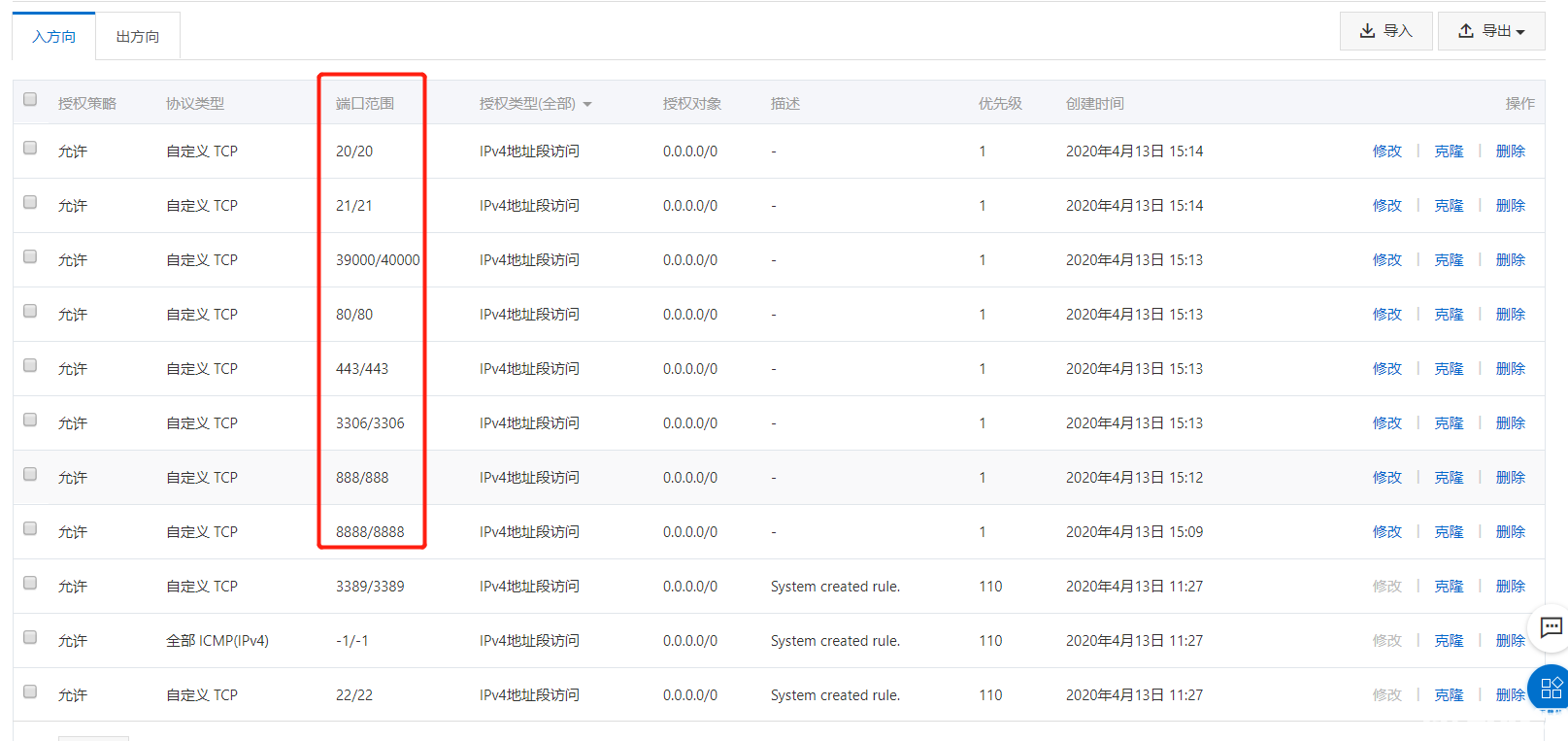The height and width of the screenshot is (741, 1568).
Task: Click the chat feedback floating icon
Action: (1551, 627)
